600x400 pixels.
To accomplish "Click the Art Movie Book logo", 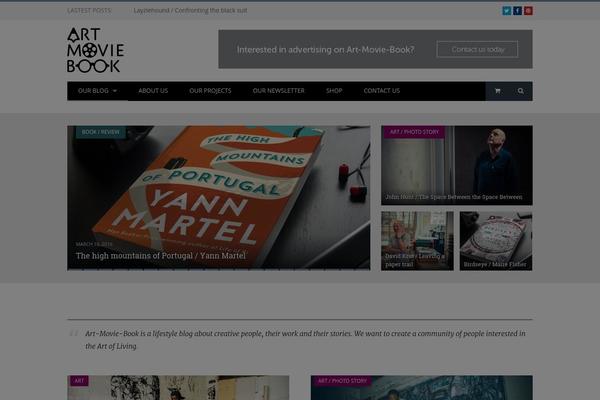I will tap(95, 50).
